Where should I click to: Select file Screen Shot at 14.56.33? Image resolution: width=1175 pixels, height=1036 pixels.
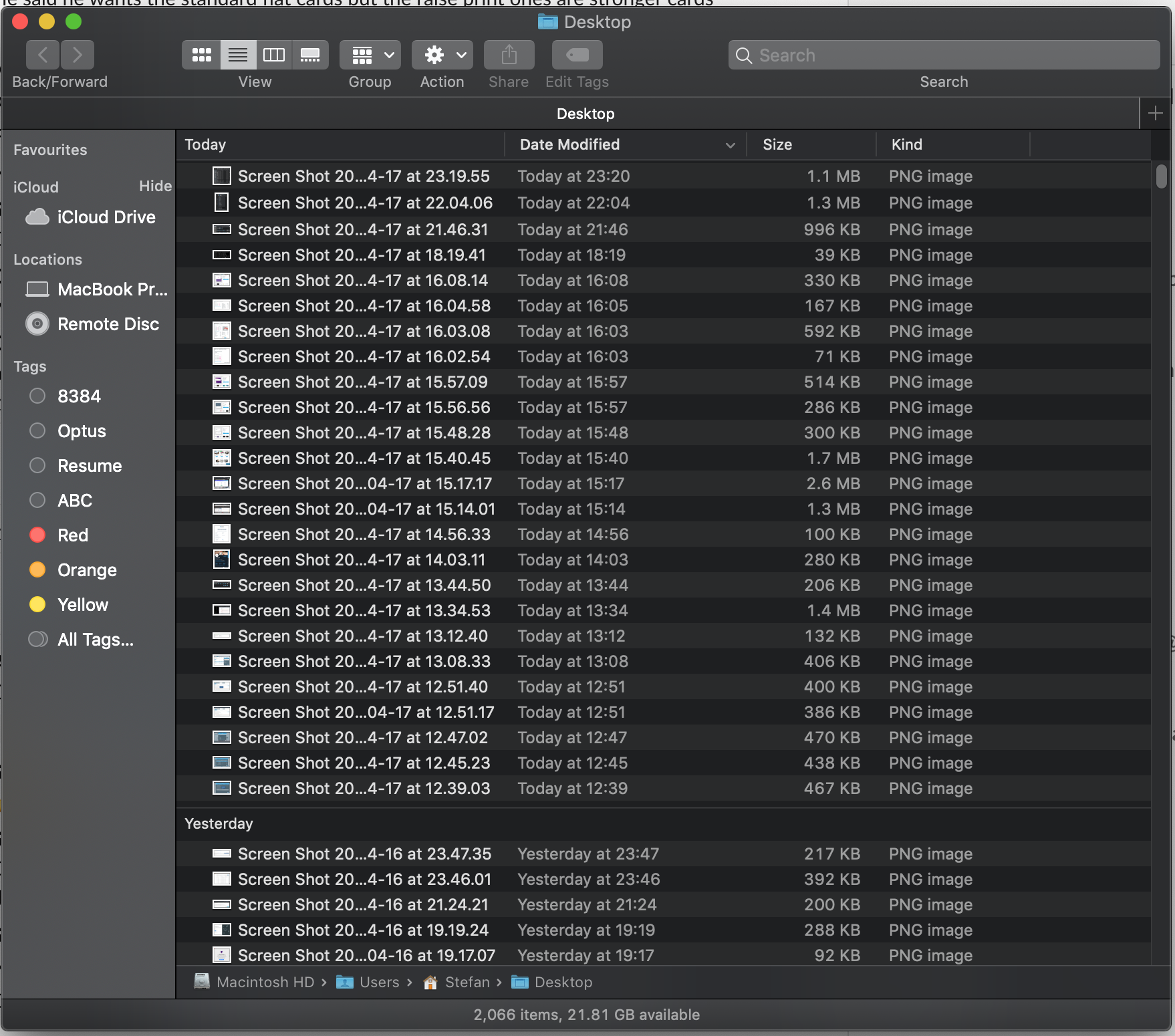pos(663,534)
